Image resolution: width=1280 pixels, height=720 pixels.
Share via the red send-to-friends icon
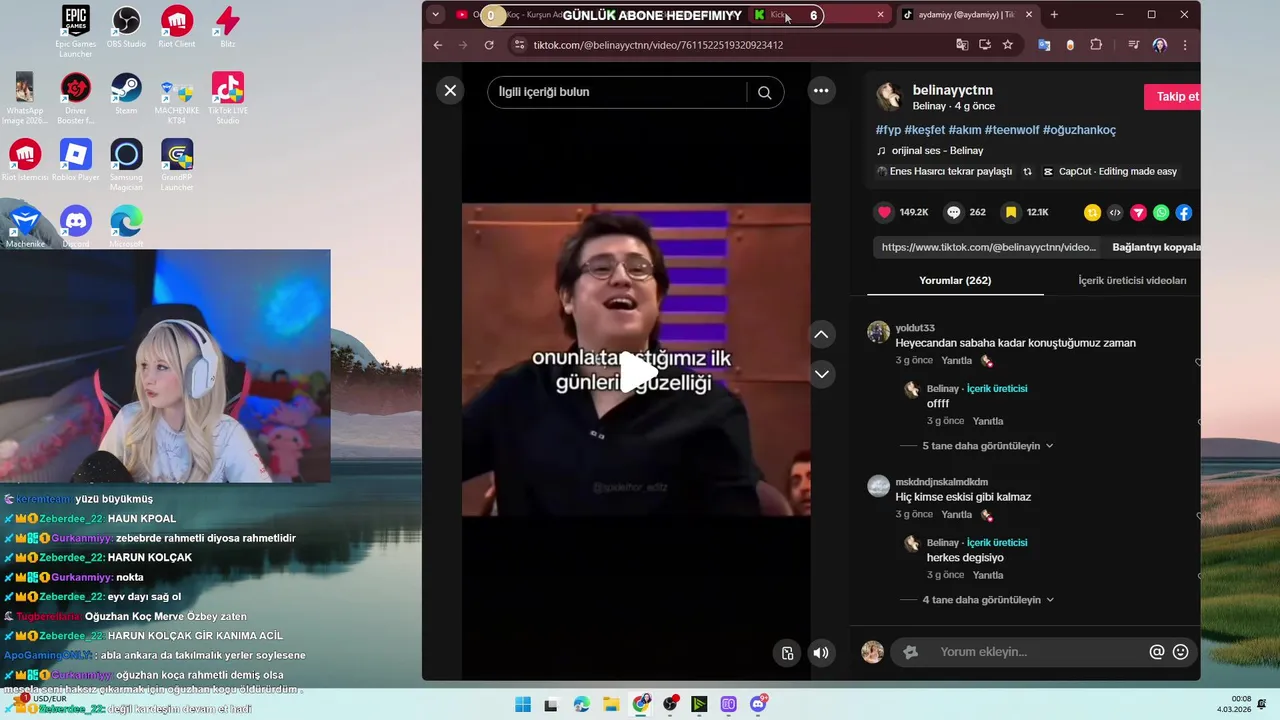click(1138, 212)
